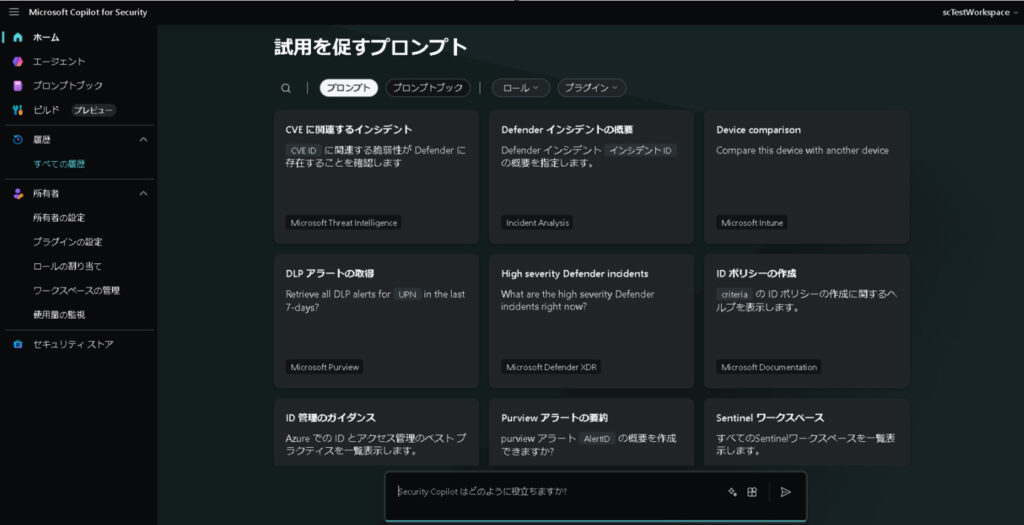
Task: Click the Microsoft Defender XDR tag
Action: click(551, 367)
